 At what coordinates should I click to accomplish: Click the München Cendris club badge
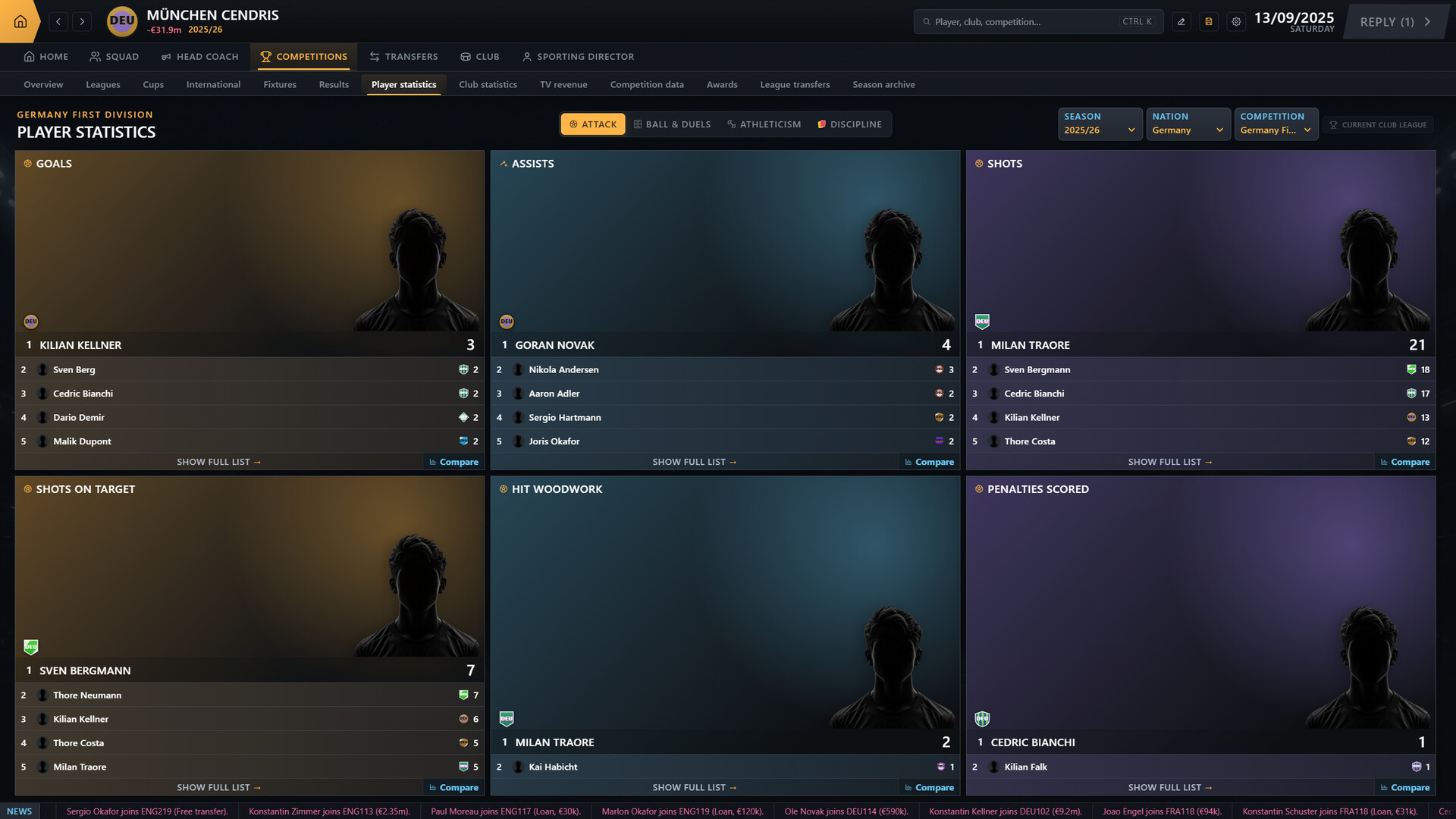[122, 21]
